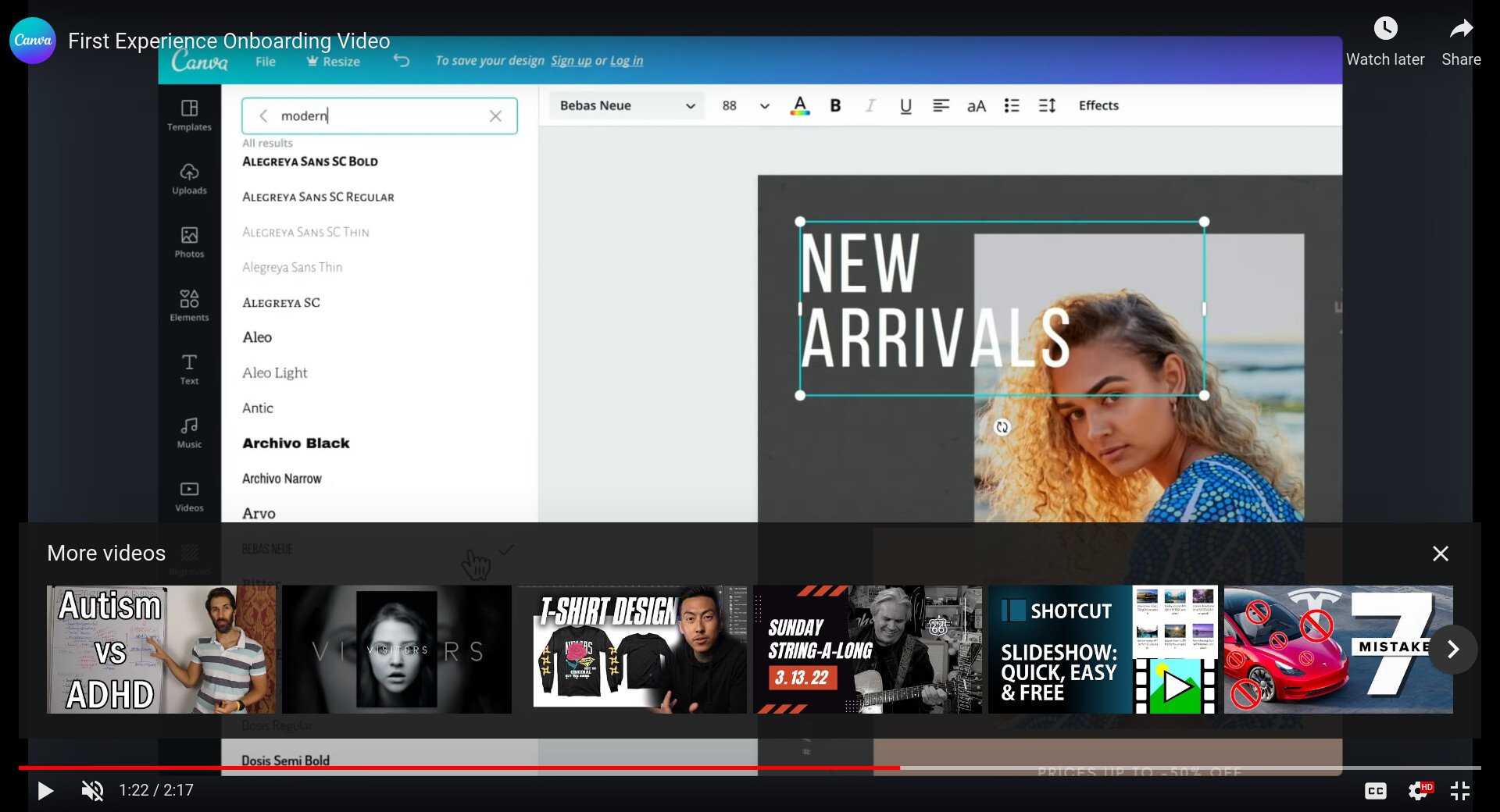The height and width of the screenshot is (812, 1500).
Task: Click the Share arrow icon
Action: (1460, 30)
